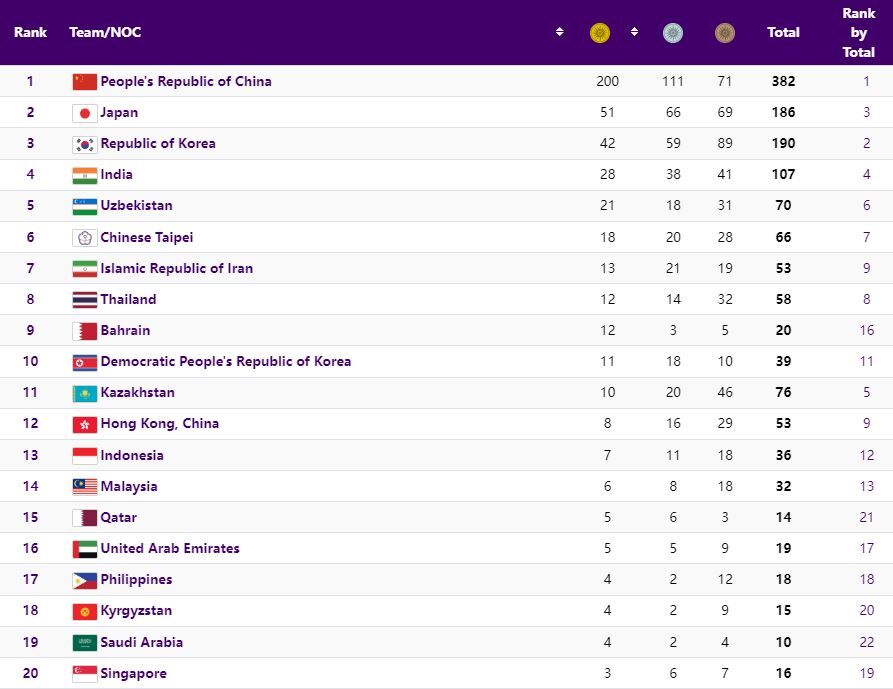Click the Philippines flag icon

pyautogui.click(x=84, y=580)
